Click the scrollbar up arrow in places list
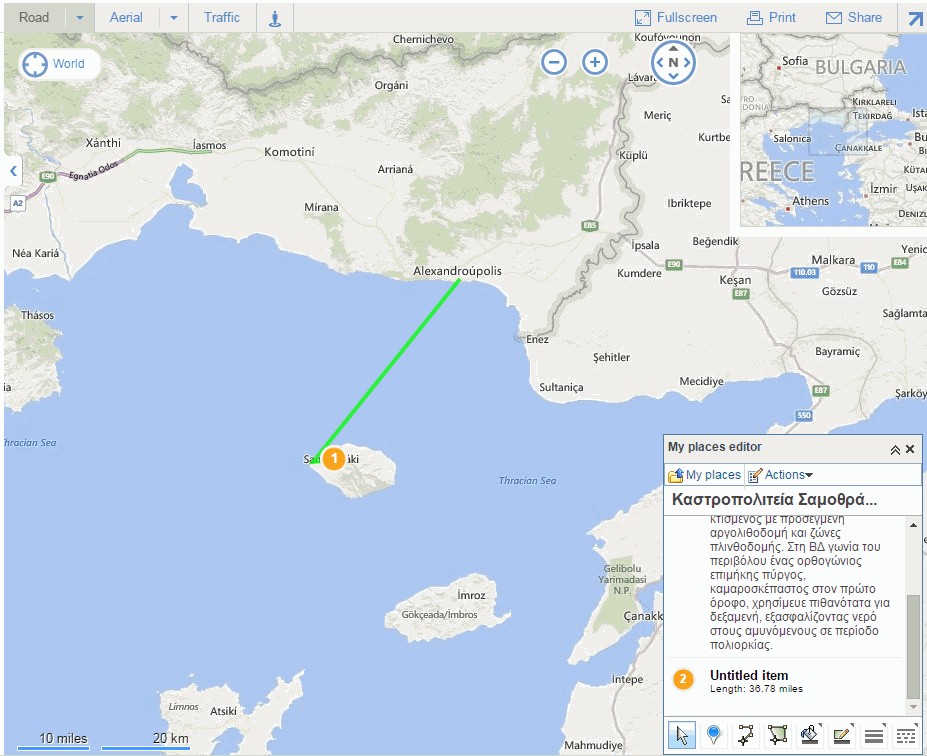 coord(913,525)
